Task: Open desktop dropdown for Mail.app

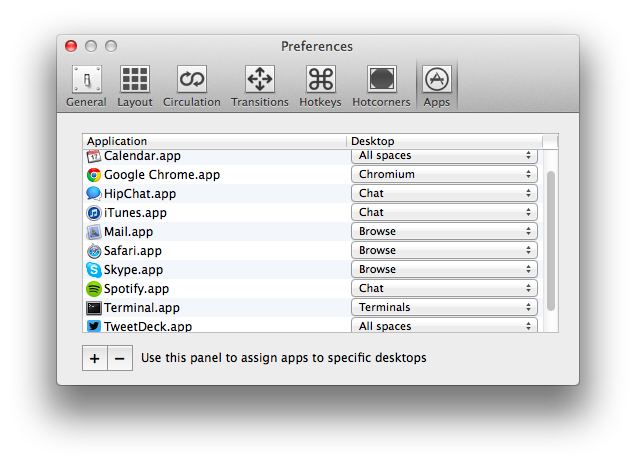Action: pos(444,232)
